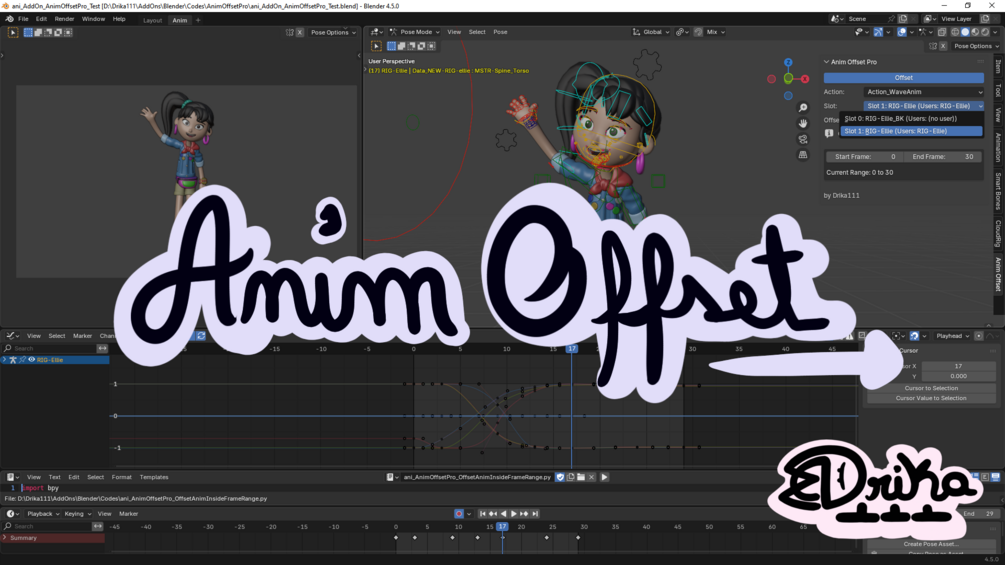Toggle auto keying record button
Viewport: 1005px width, 565px height.
pos(459,514)
